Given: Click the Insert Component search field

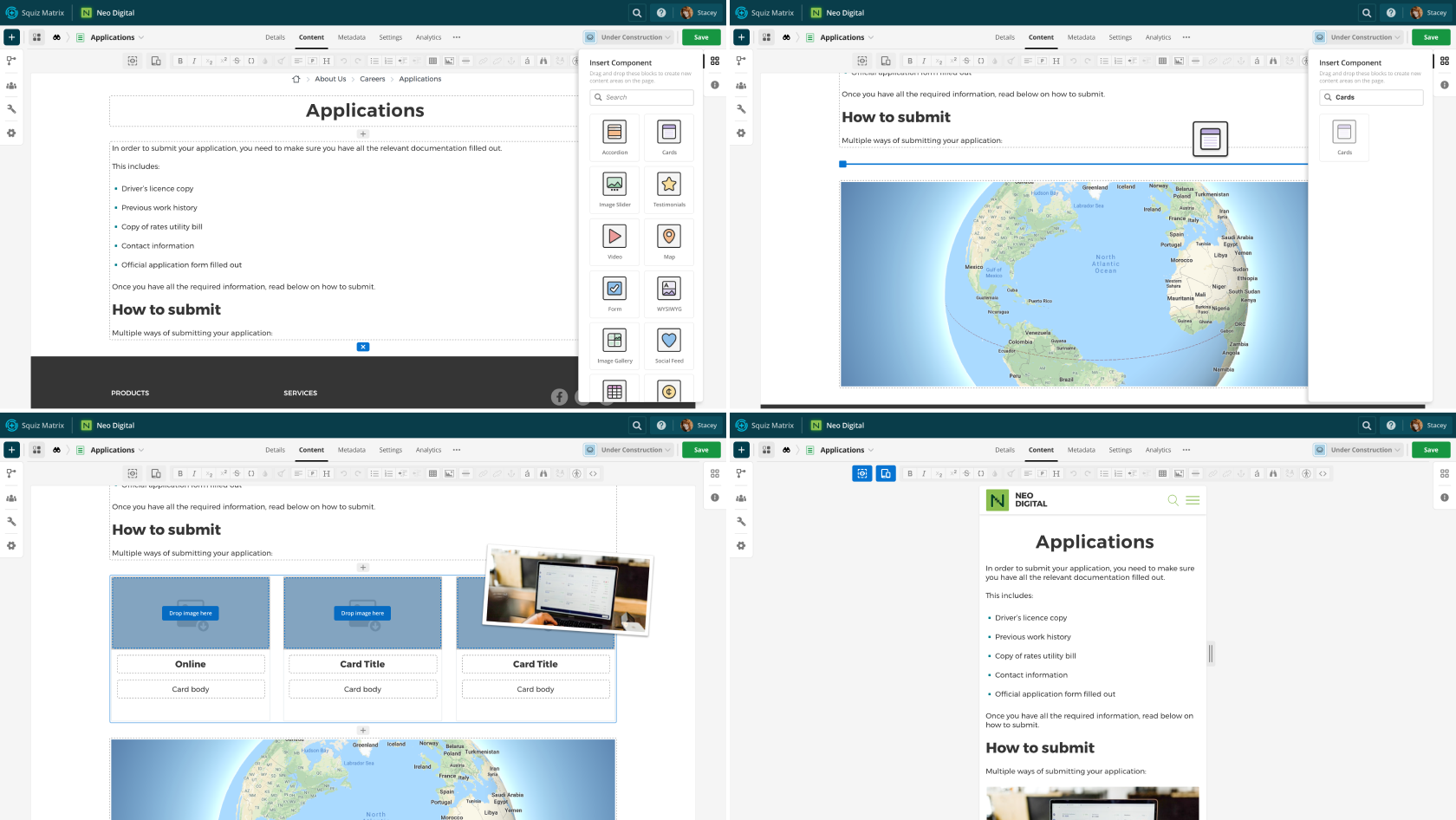Looking at the screenshot, I should click(641, 97).
